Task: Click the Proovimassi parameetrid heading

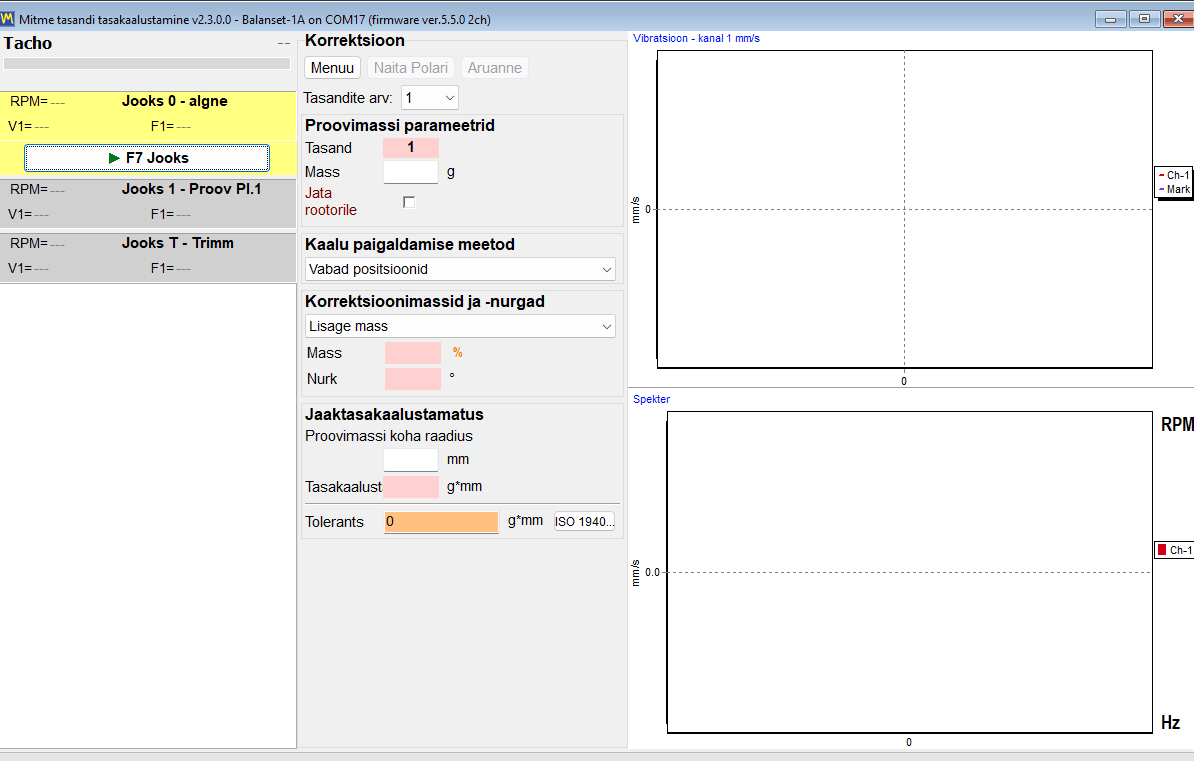Action: pyautogui.click(x=400, y=125)
